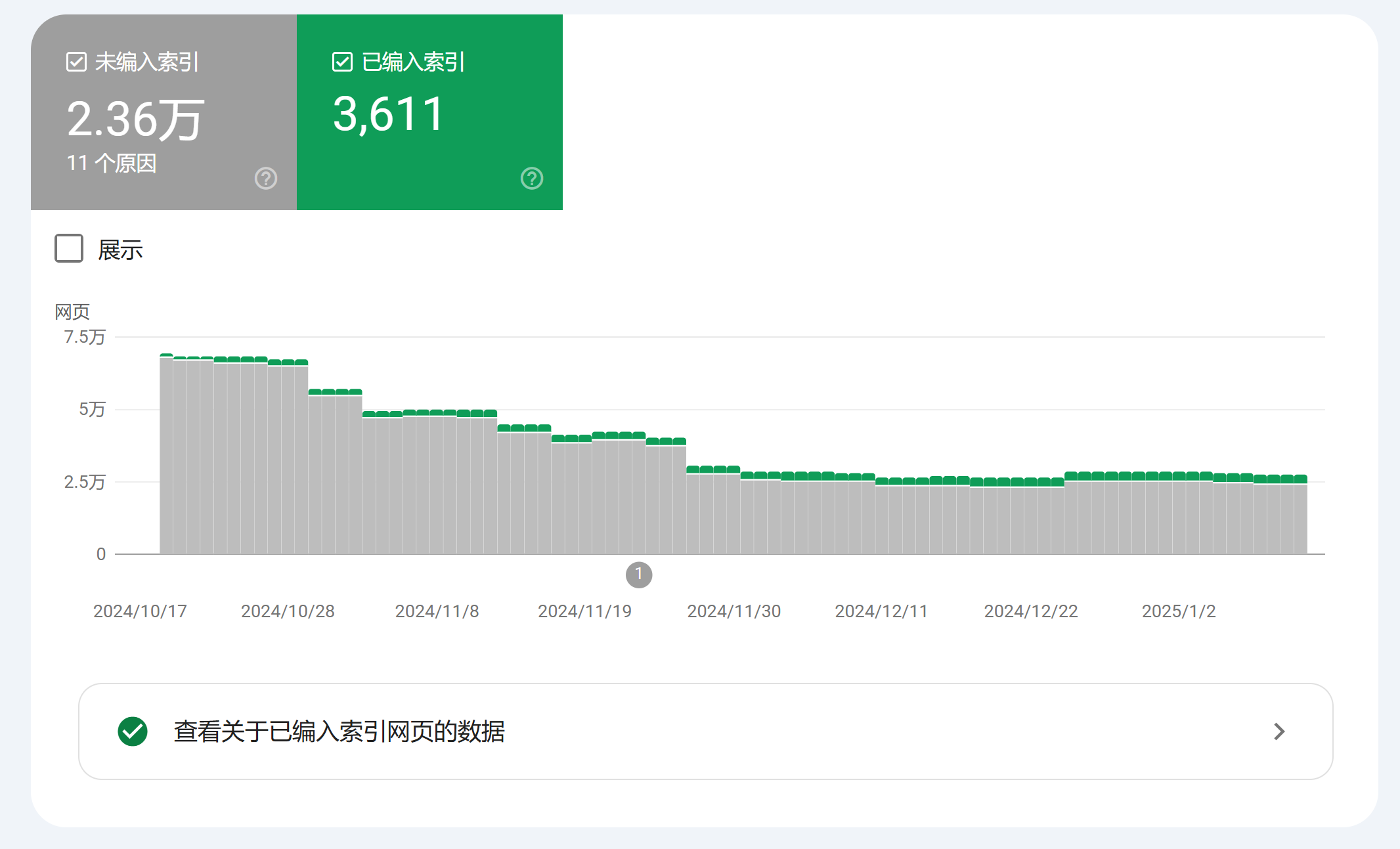Screen dimensions: 1400x849
Task: Click the 2024/11/30 date axis label
Action: point(734,611)
